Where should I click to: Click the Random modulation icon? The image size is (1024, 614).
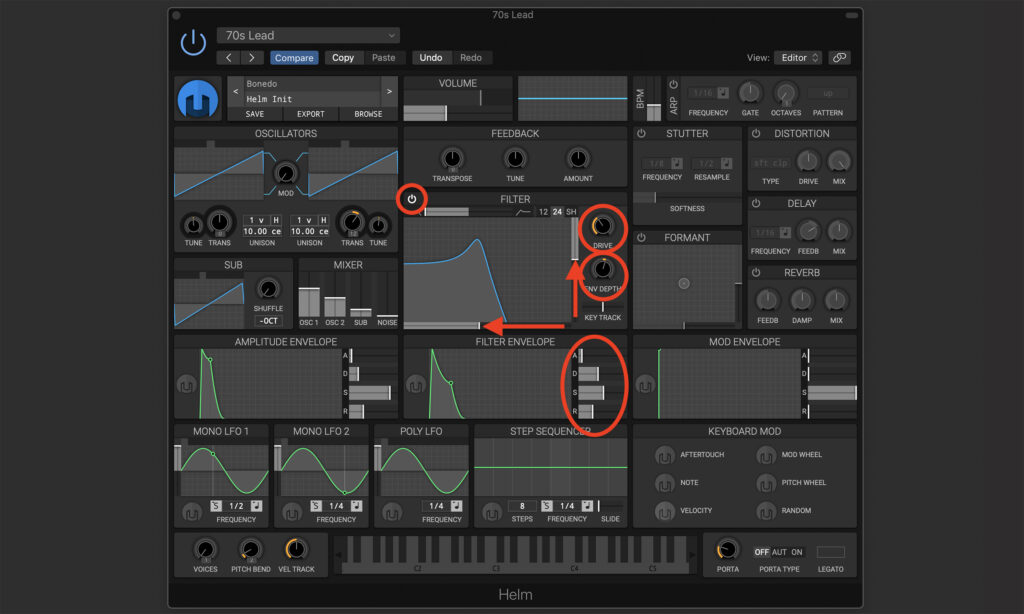765,511
